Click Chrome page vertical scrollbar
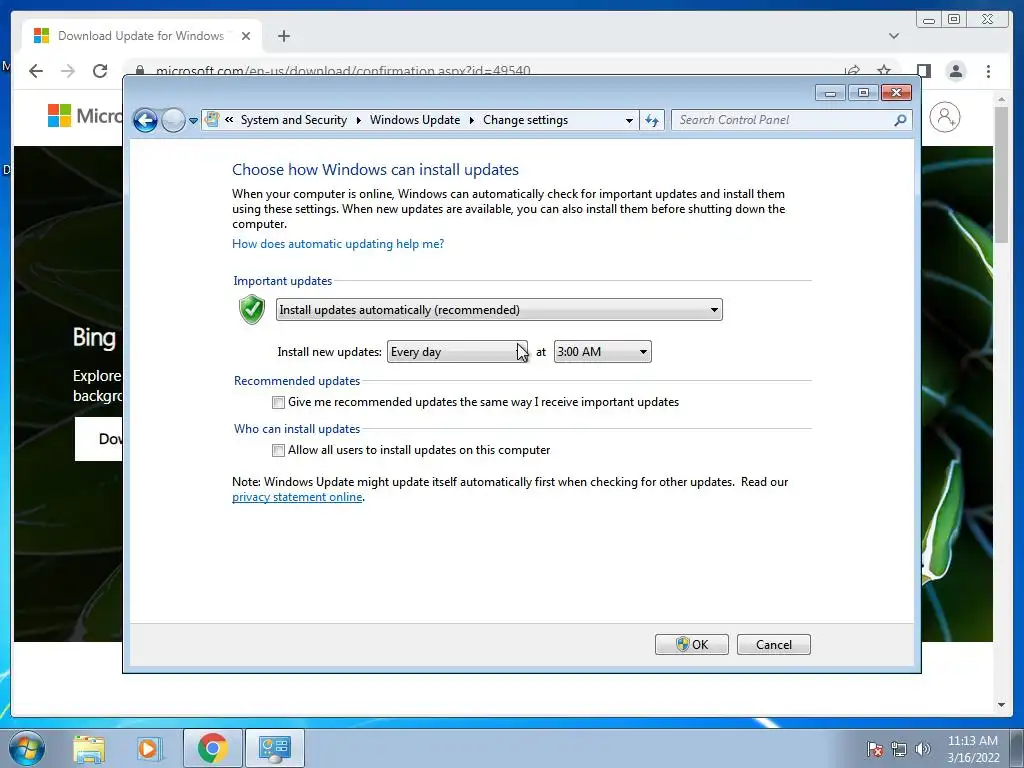This screenshot has width=1024, height=768. [1002, 174]
